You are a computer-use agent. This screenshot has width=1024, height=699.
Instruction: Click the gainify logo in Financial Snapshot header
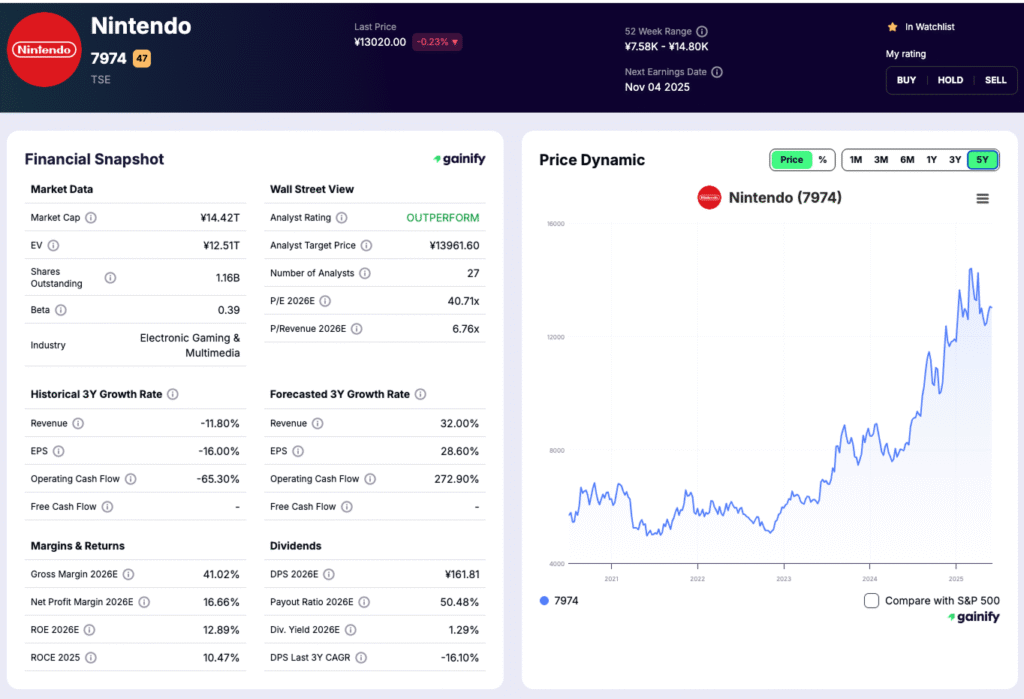[x=459, y=159]
